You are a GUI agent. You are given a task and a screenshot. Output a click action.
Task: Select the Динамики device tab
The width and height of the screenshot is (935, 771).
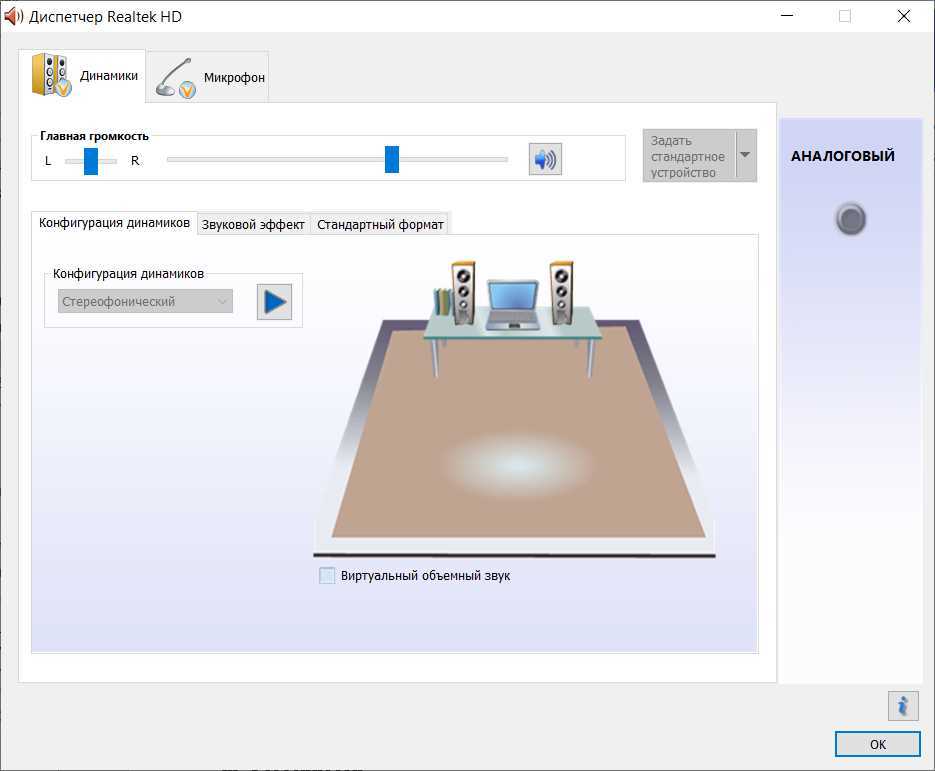pyautogui.click(x=83, y=76)
